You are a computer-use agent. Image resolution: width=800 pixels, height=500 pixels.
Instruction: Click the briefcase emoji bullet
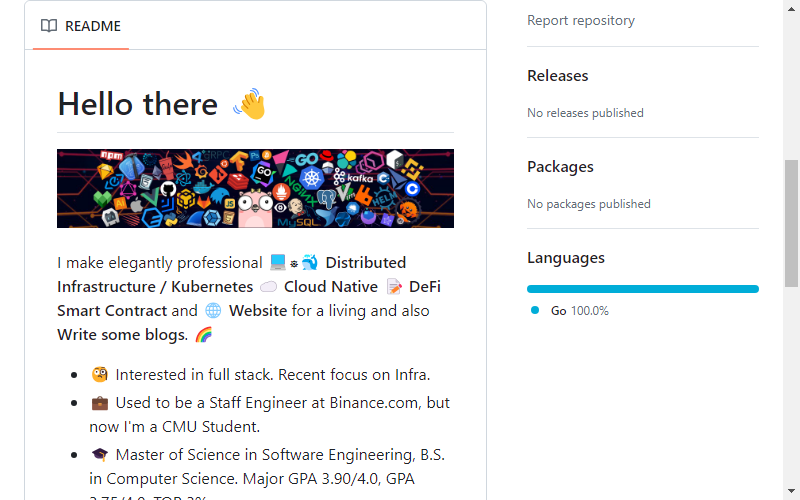point(99,403)
